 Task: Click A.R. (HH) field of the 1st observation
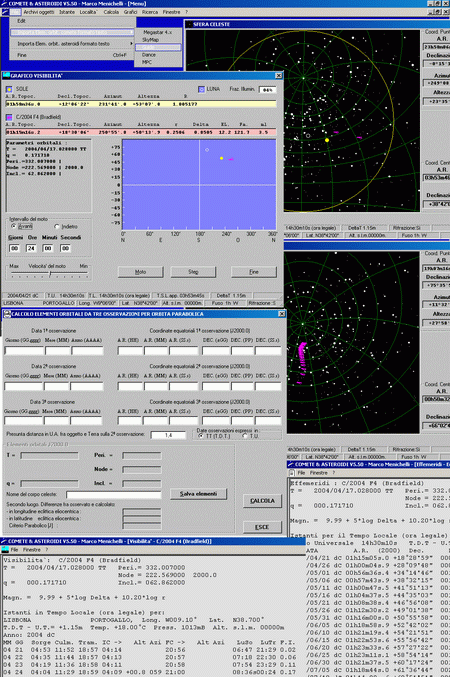coord(130,351)
